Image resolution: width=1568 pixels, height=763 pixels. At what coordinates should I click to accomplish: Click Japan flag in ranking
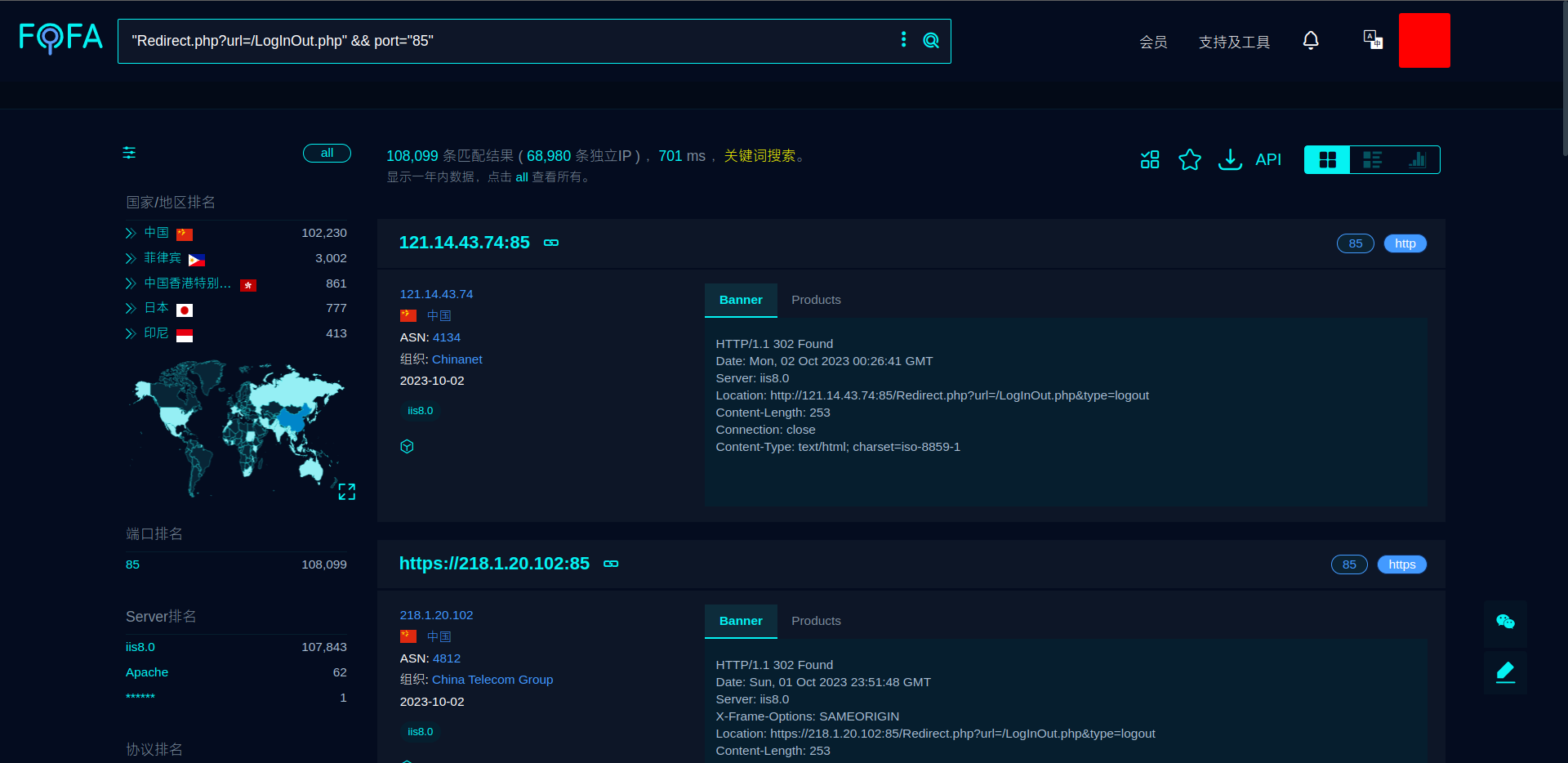point(185,310)
